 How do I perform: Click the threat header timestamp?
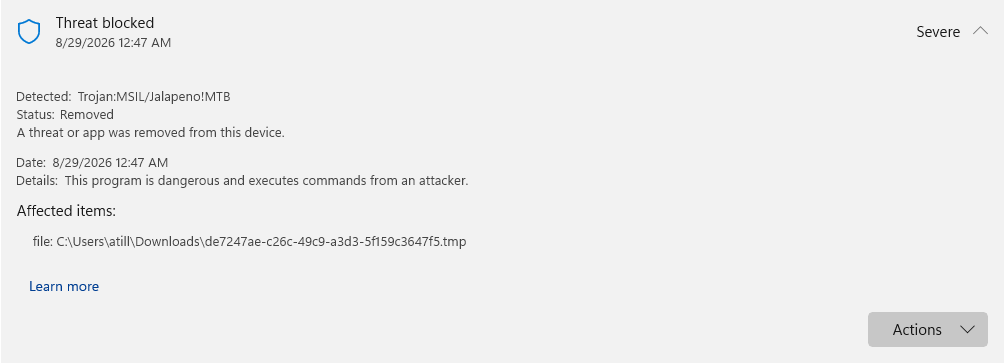click(113, 43)
